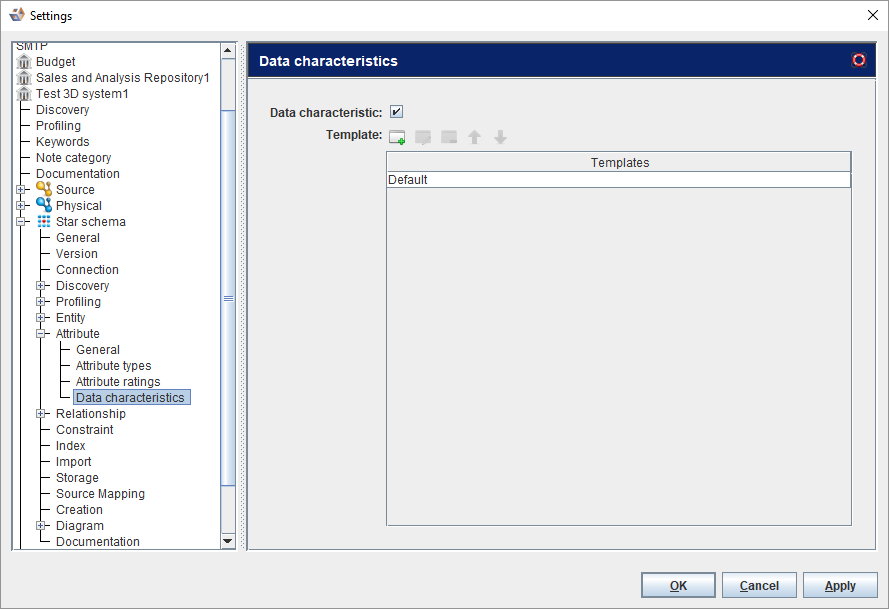This screenshot has height=609, width=889.
Task: Select Test 3D system1 label
Action: pyautogui.click(x=82, y=94)
